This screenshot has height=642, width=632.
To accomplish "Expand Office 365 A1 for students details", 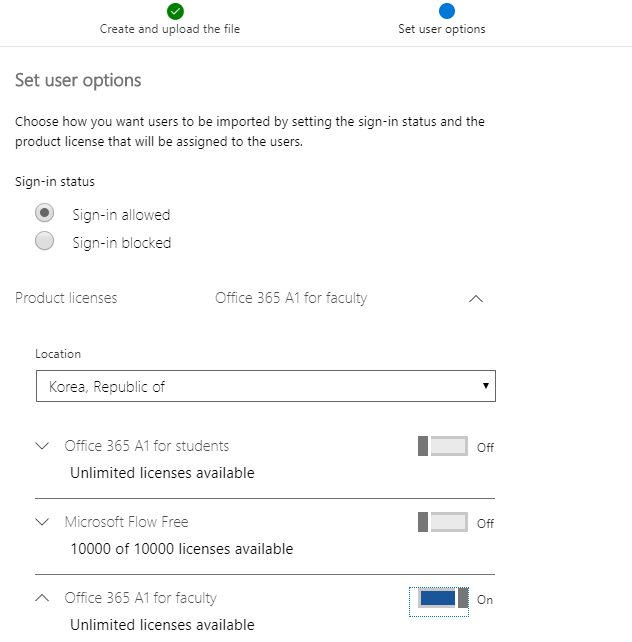I will pyautogui.click(x=42, y=445).
